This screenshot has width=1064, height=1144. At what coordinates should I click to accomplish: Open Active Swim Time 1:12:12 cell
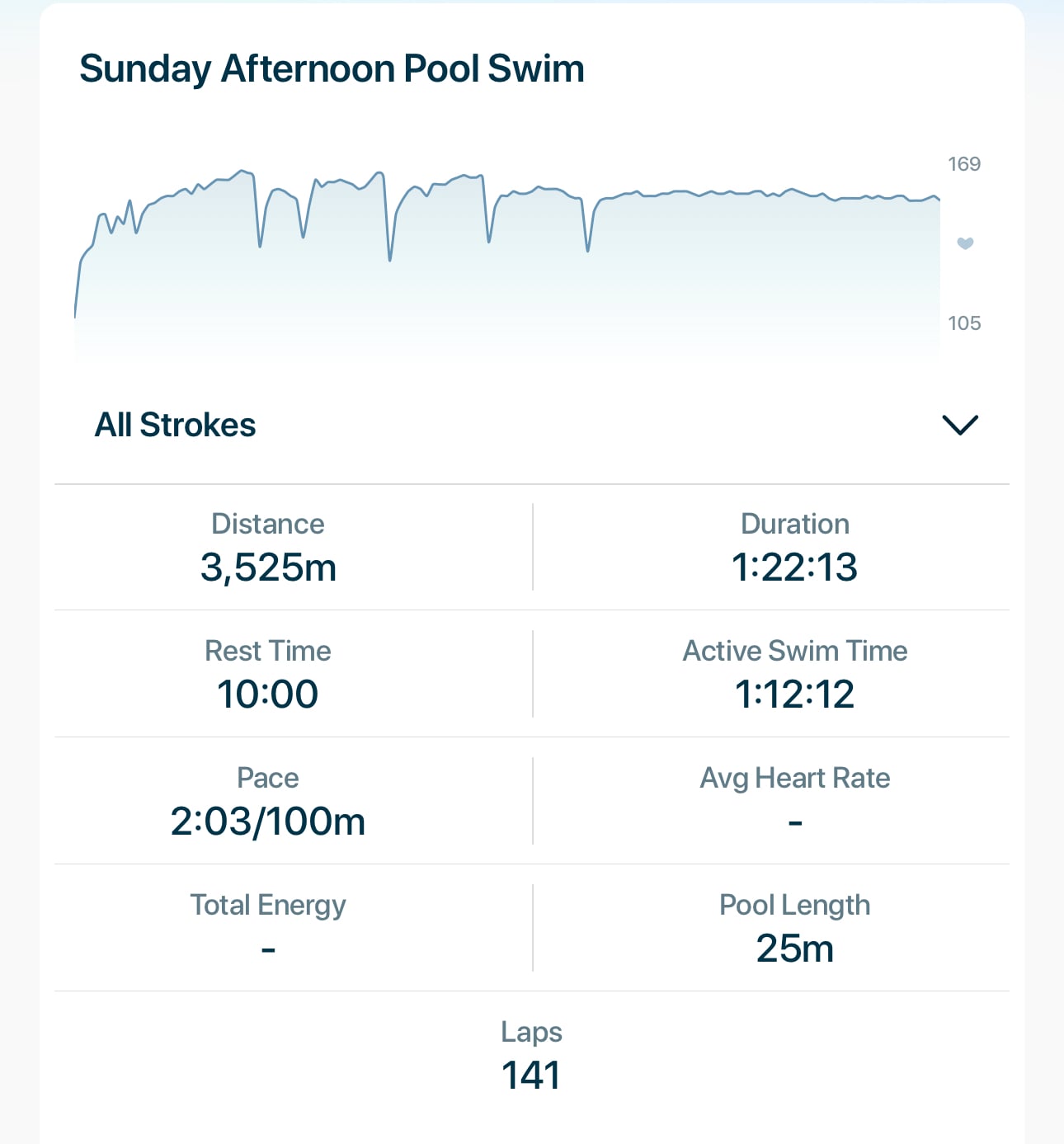pos(795,674)
